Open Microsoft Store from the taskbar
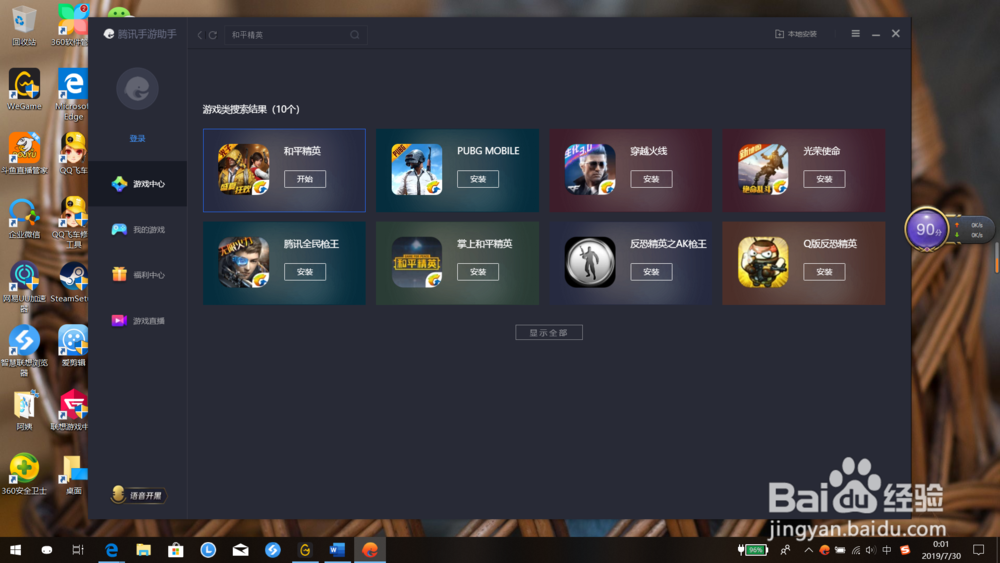Viewport: 1000px width, 563px height. (175, 550)
